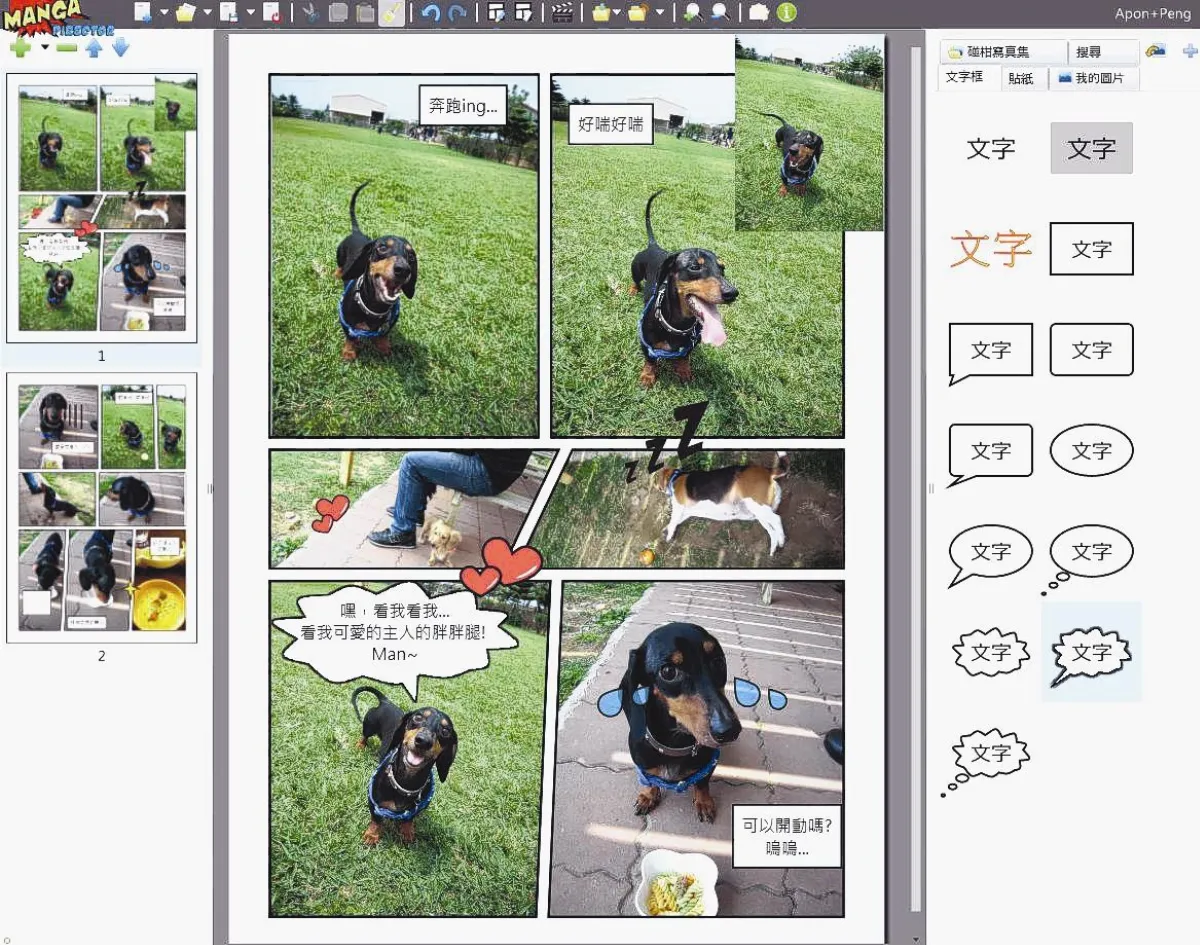Click the green info icon in toolbar
This screenshot has height=945, width=1200.
(786, 13)
